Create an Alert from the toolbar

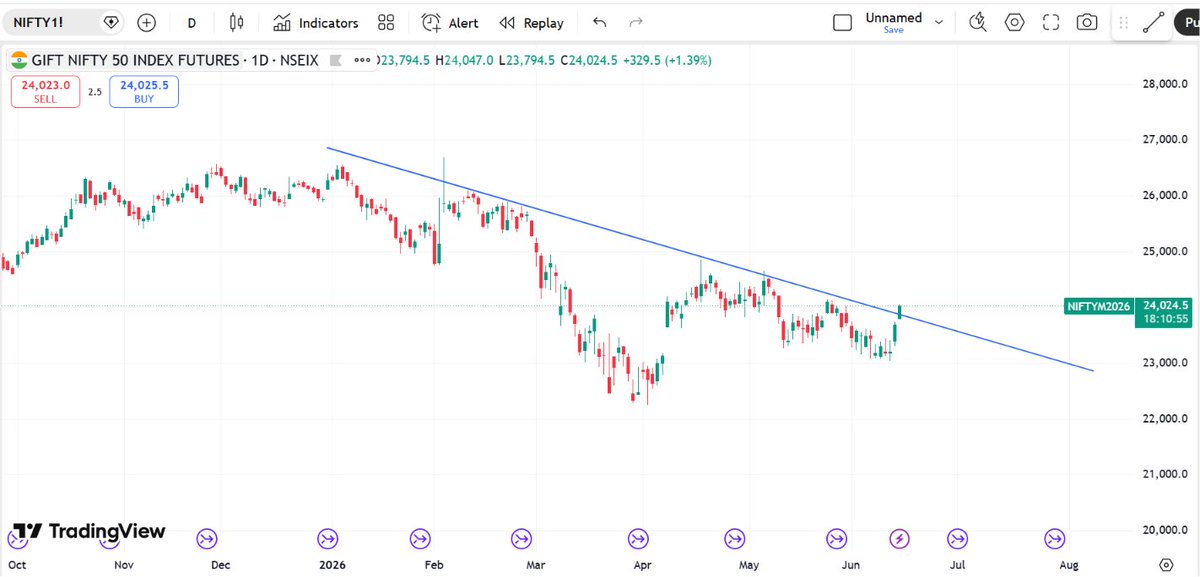[x=450, y=22]
